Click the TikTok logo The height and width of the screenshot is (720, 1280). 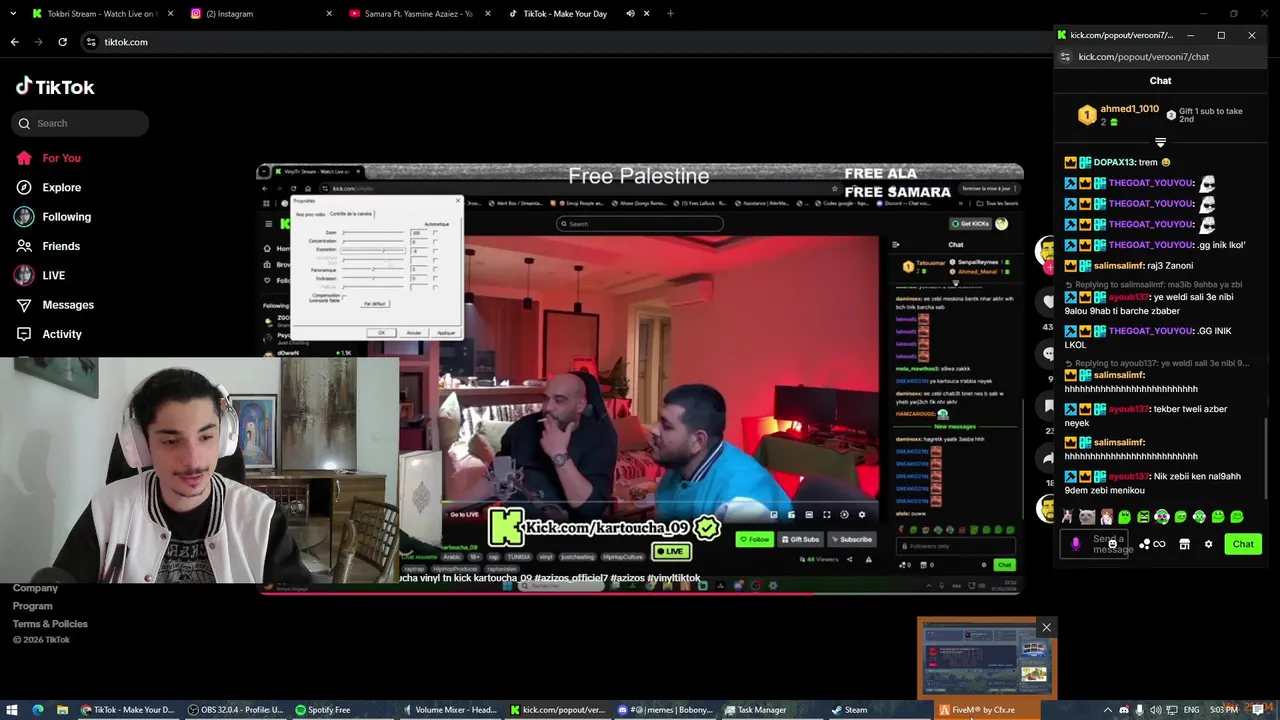coord(55,87)
